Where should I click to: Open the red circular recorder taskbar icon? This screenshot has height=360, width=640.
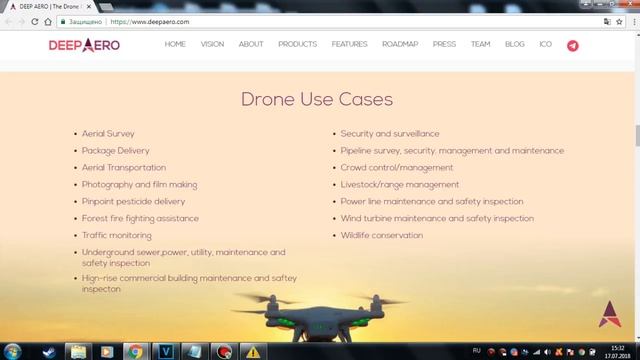(x=224, y=352)
